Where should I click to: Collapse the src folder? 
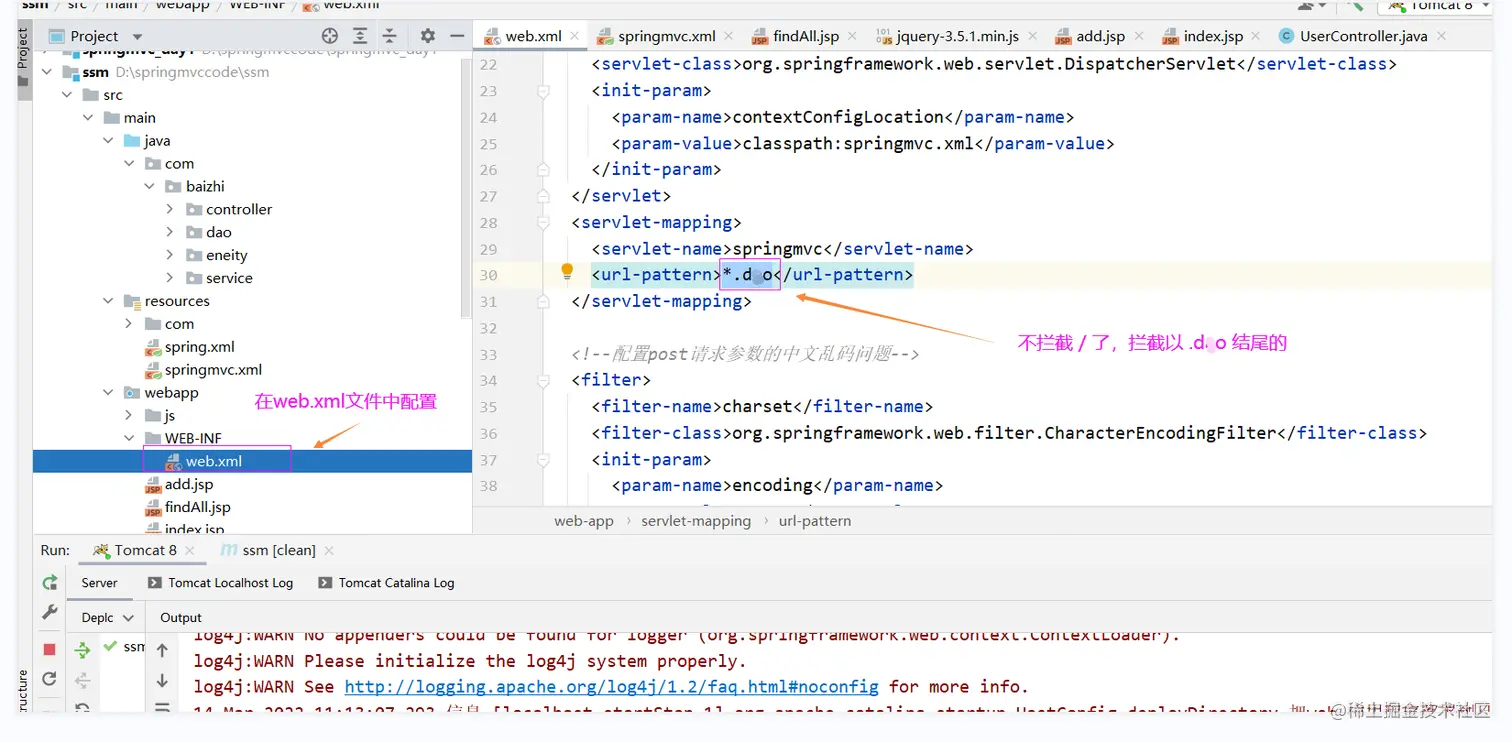click(67, 95)
